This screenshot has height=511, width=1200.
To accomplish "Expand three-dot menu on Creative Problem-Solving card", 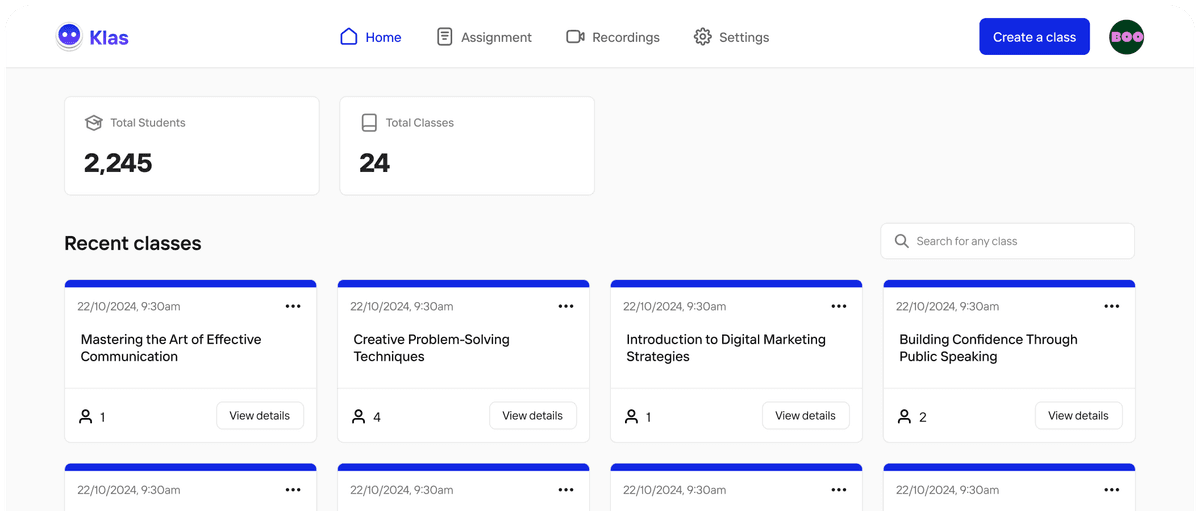I will tap(566, 306).
